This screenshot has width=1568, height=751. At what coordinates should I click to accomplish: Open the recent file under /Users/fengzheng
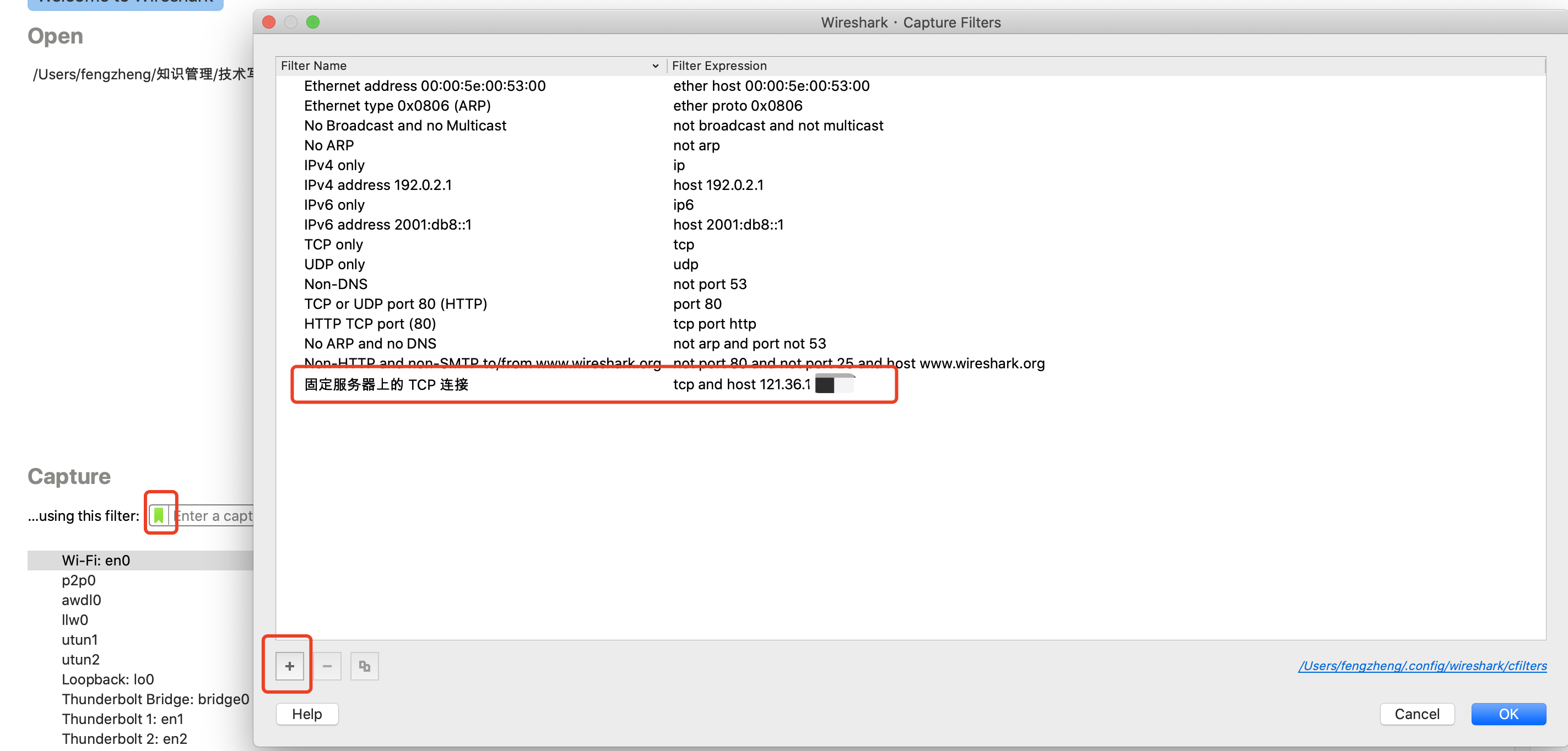pyautogui.click(x=143, y=74)
